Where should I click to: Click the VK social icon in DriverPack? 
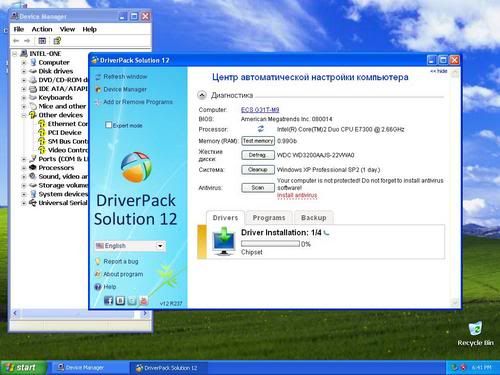click(x=120, y=300)
